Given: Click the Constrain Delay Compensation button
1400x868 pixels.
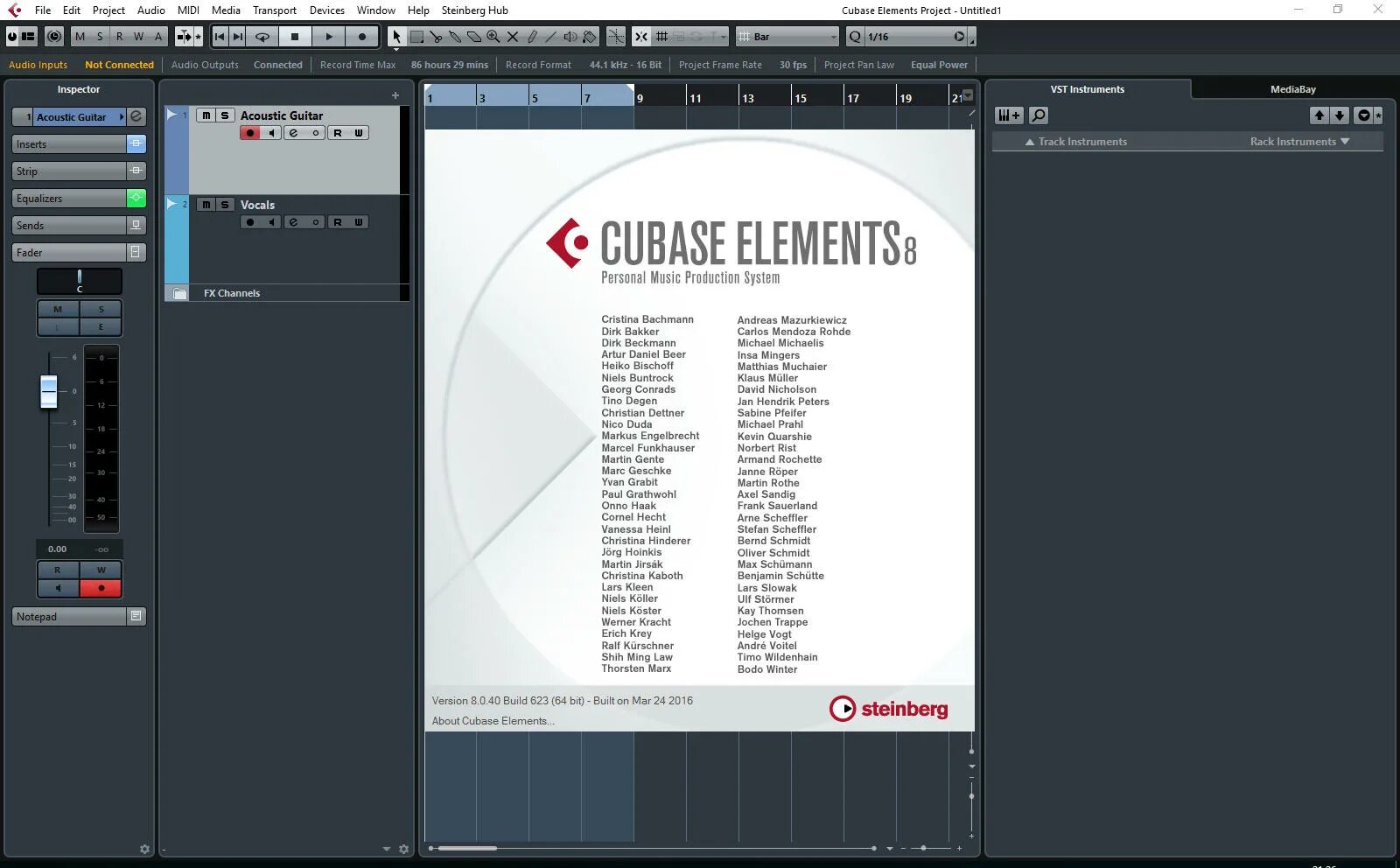Looking at the screenshot, I should pyautogui.click(x=54, y=37).
